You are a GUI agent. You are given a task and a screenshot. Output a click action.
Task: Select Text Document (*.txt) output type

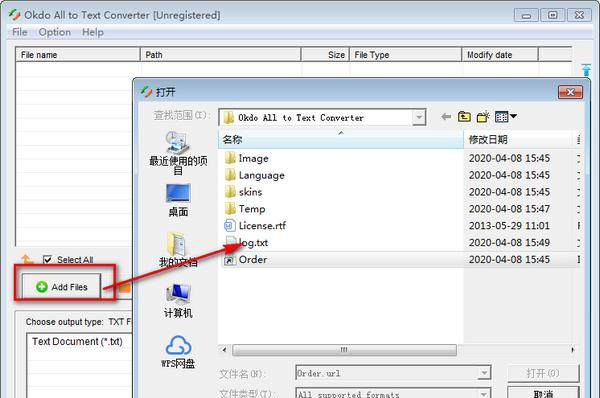(x=77, y=341)
